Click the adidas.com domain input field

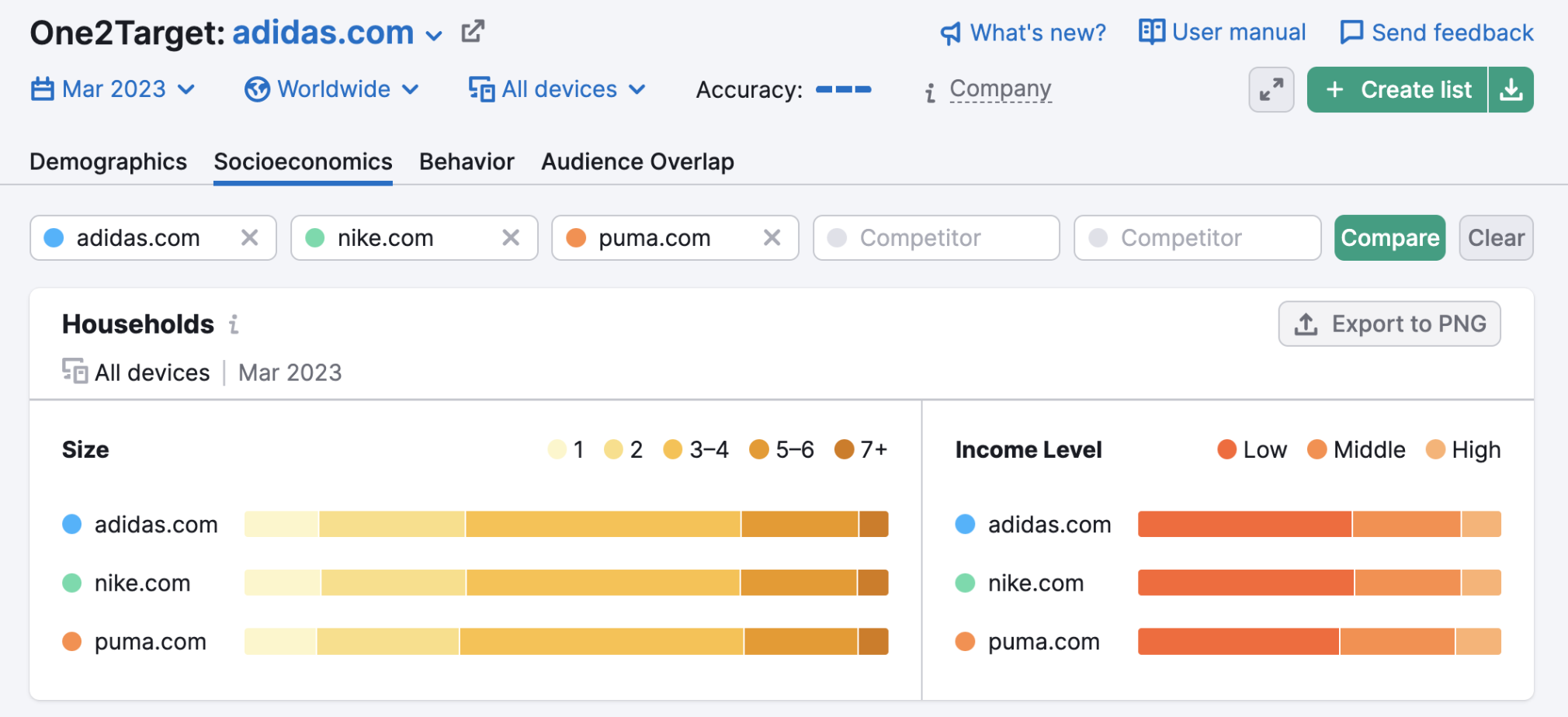[x=153, y=237]
